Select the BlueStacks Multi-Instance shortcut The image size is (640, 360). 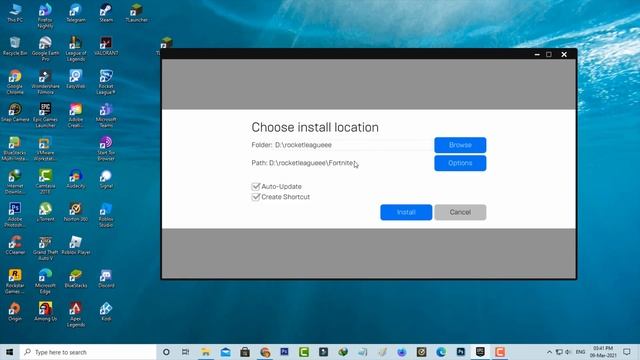coord(15,149)
